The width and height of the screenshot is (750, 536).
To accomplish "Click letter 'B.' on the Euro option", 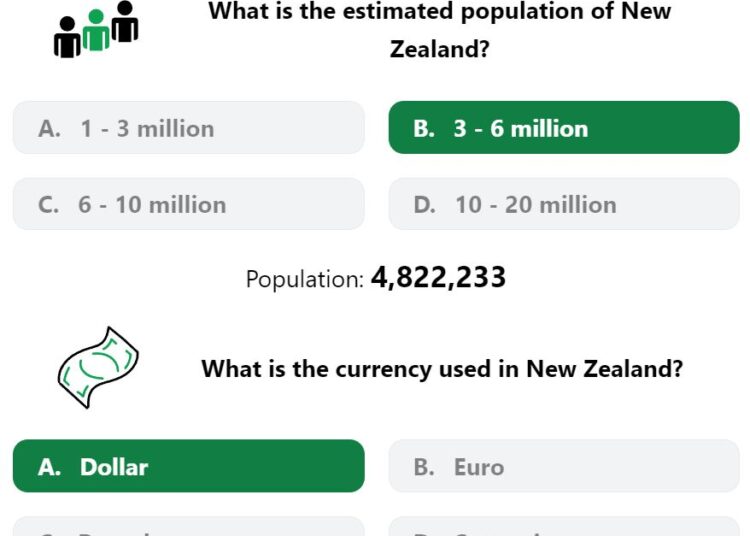I will (x=424, y=467).
